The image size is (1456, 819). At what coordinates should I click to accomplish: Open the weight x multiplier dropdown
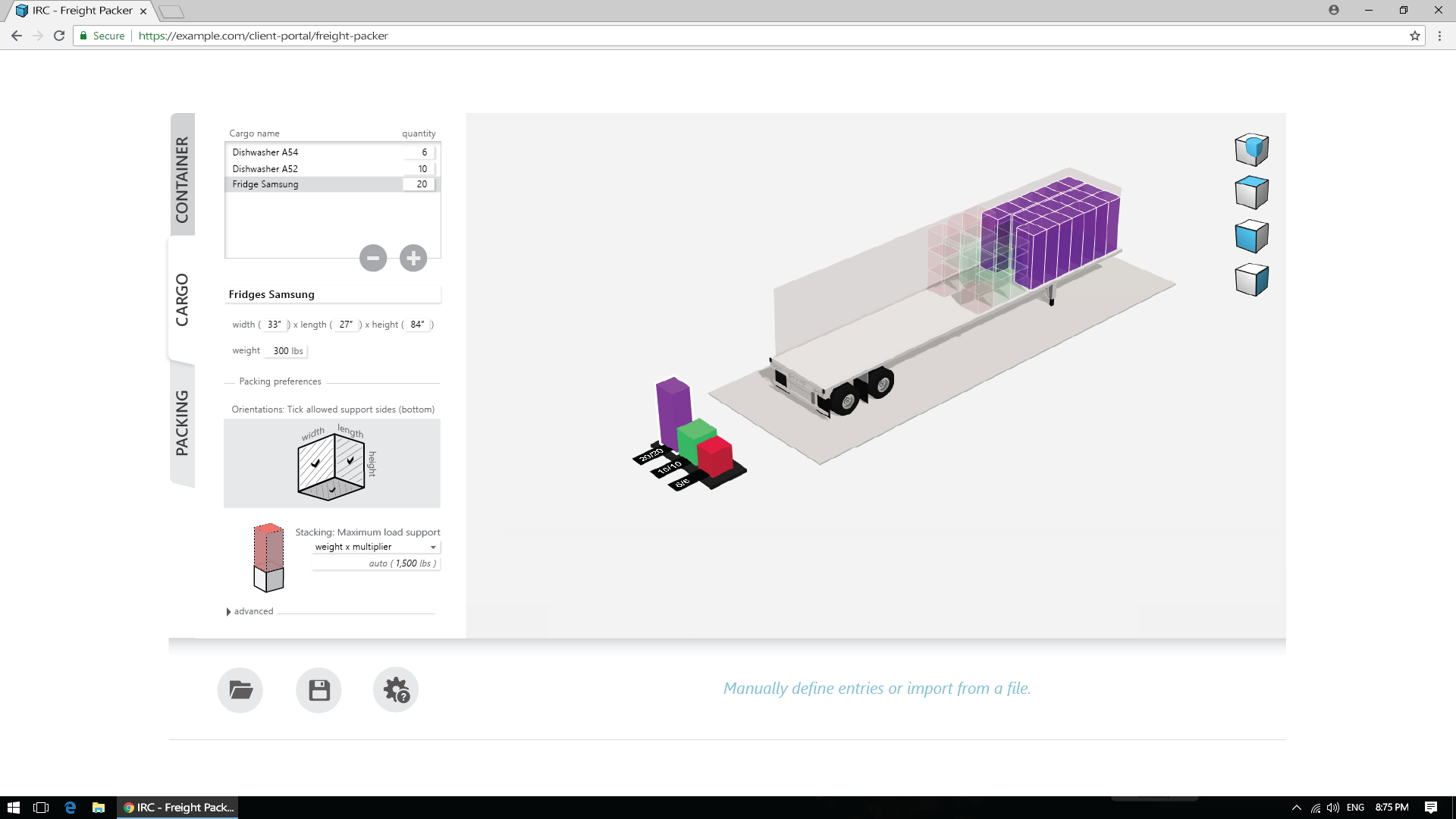(x=375, y=547)
